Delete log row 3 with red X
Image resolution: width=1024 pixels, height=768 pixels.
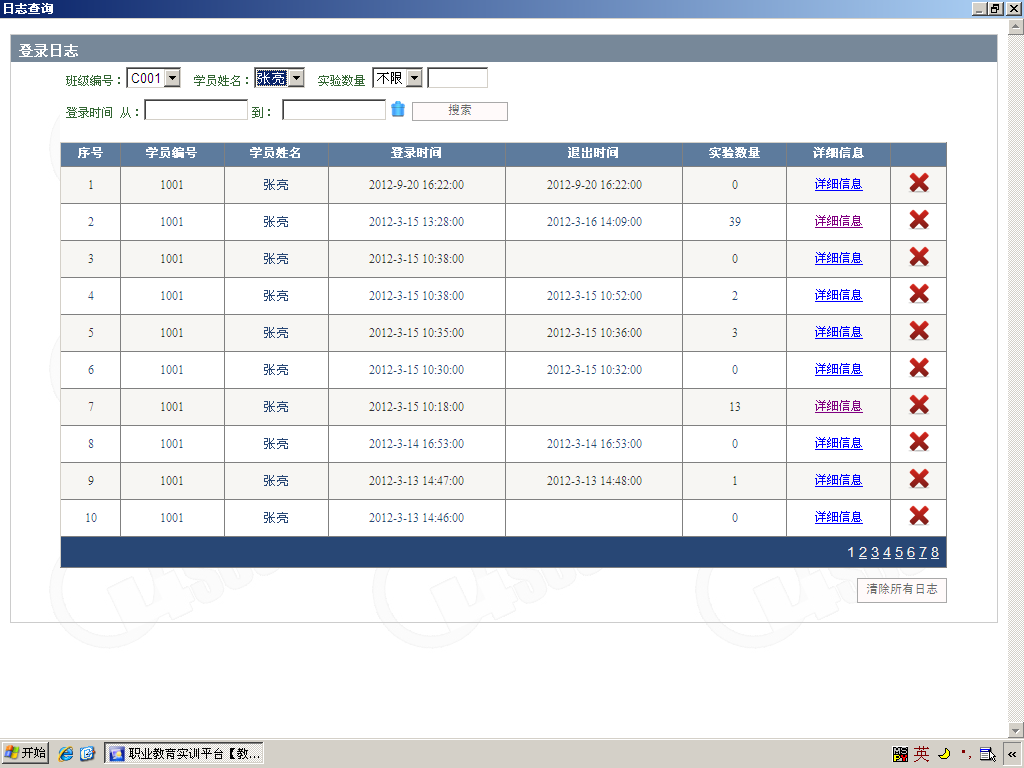tap(919, 257)
